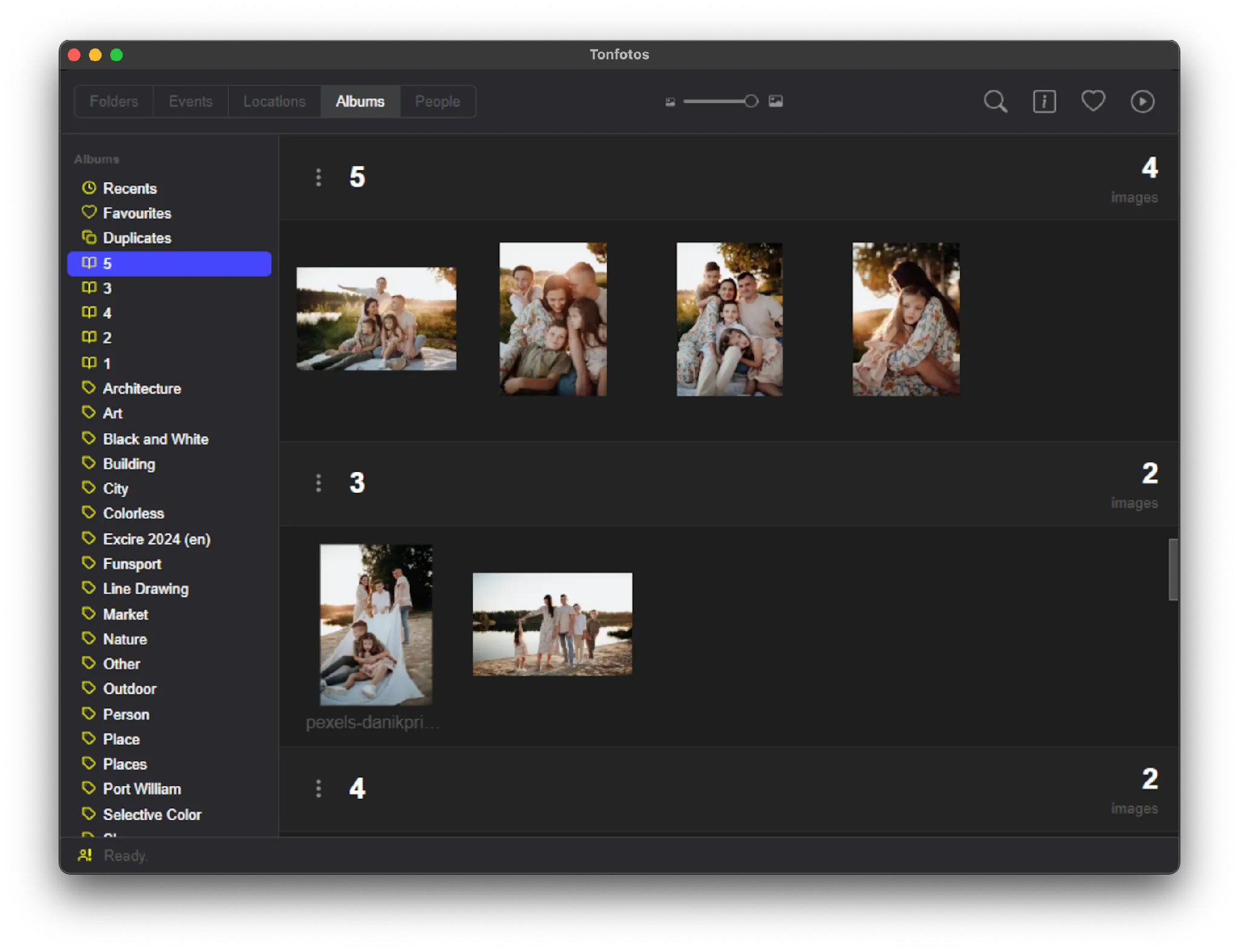Viewport: 1239px width, 952px height.
Task: Click the vertical scrollbar in photo area
Action: (1173, 570)
